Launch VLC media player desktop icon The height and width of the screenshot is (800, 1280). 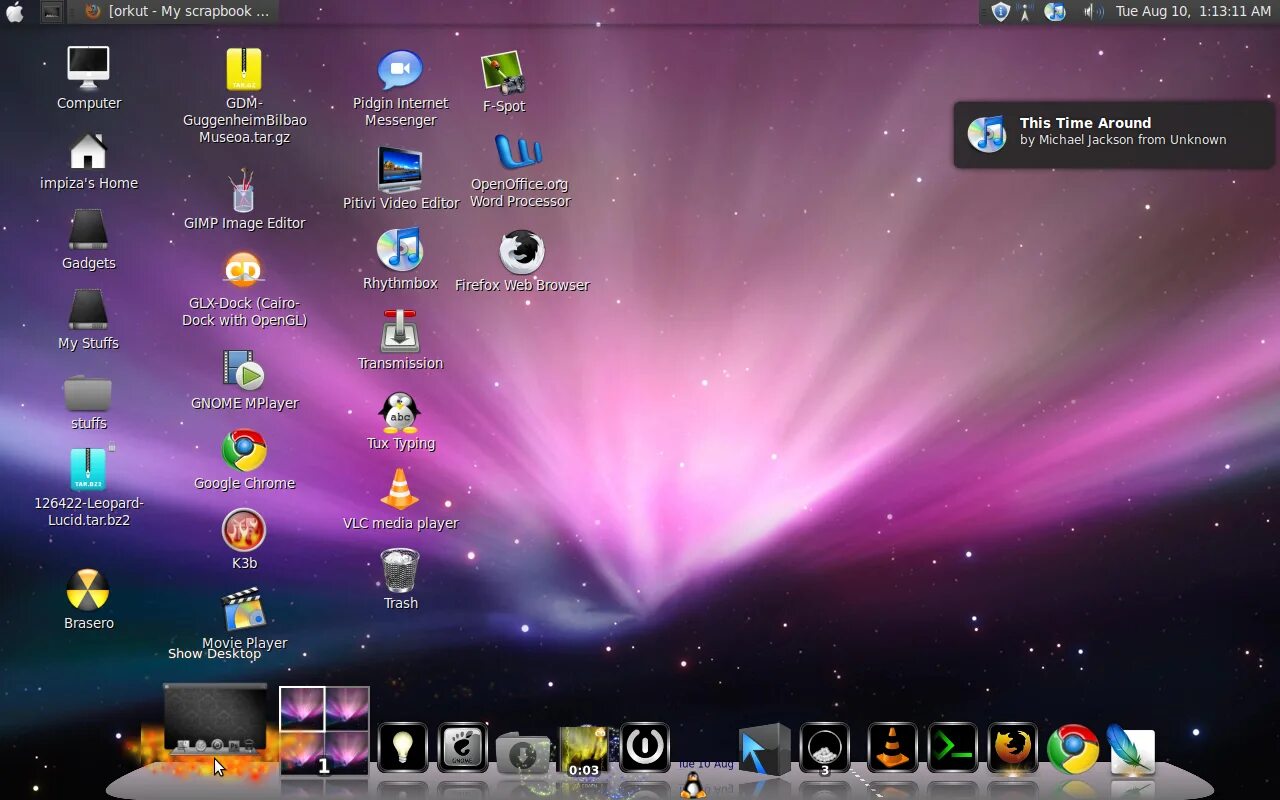click(400, 490)
